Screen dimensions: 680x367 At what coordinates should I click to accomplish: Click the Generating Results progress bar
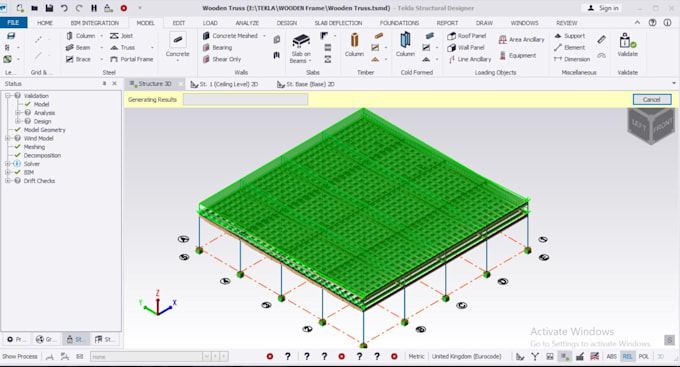[x=245, y=100]
